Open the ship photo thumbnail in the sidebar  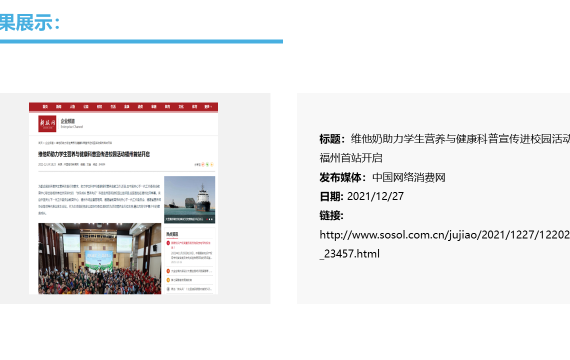pos(189,200)
